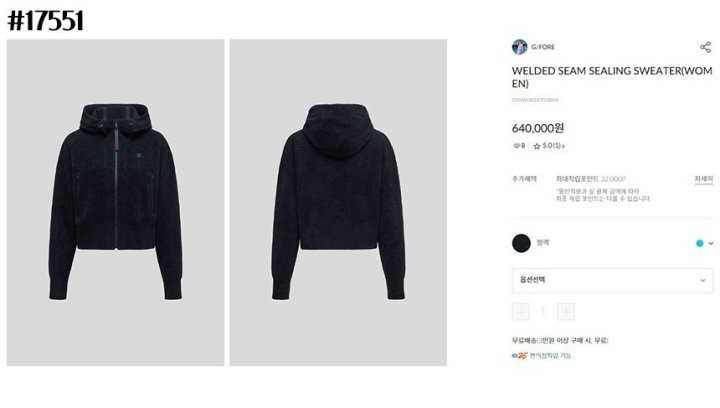Screen dimensions: 720x408
Task: Click the option dropdown arrow
Action: (x=703, y=280)
